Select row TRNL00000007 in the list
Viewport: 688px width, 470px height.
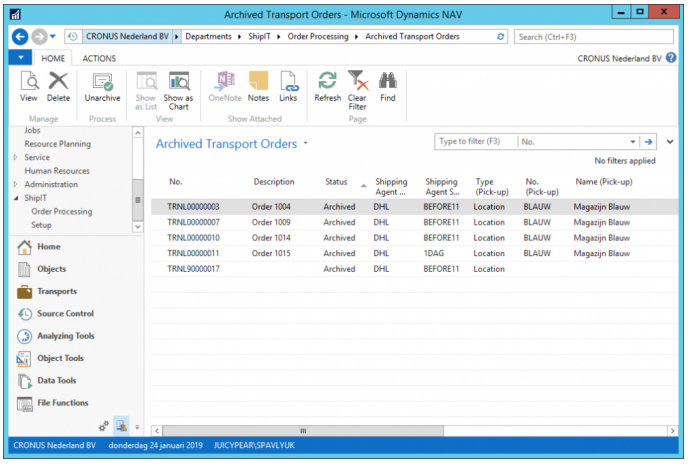pos(193,223)
